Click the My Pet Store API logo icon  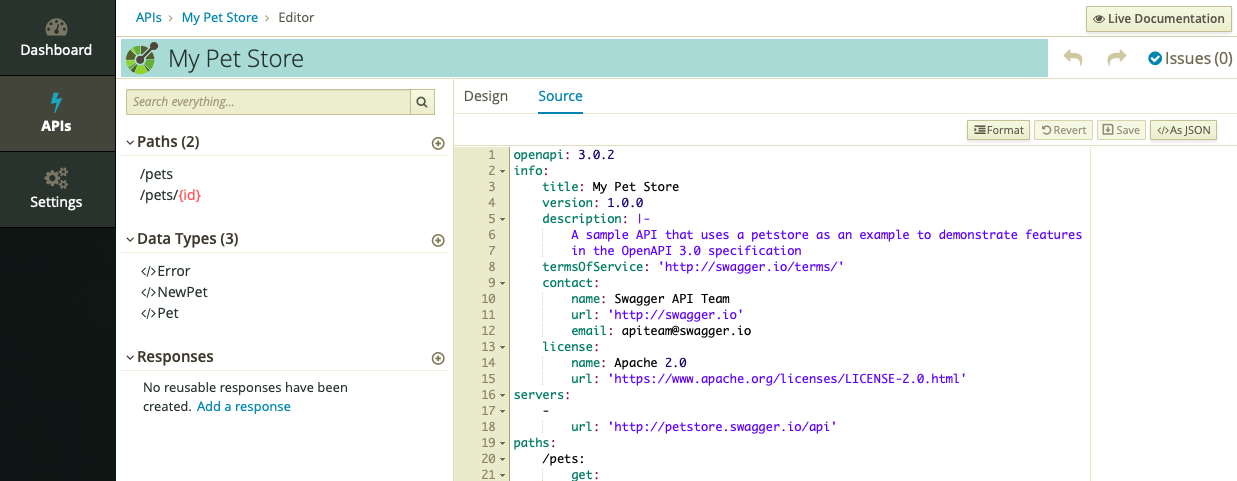click(x=141, y=59)
